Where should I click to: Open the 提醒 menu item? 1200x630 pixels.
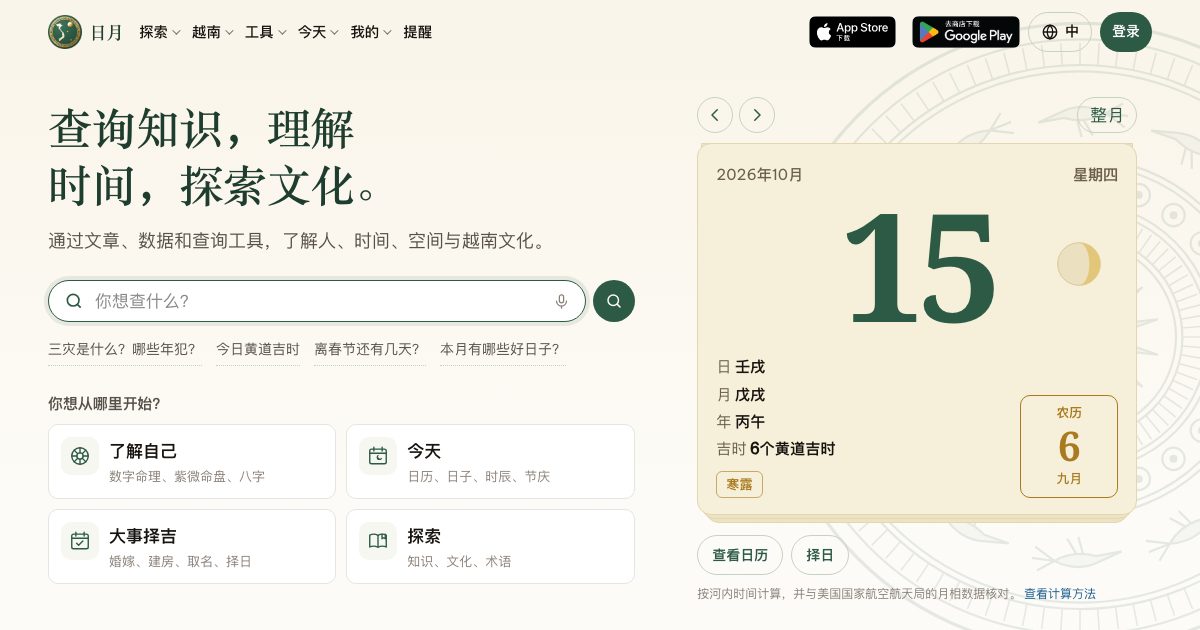pos(418,32)
